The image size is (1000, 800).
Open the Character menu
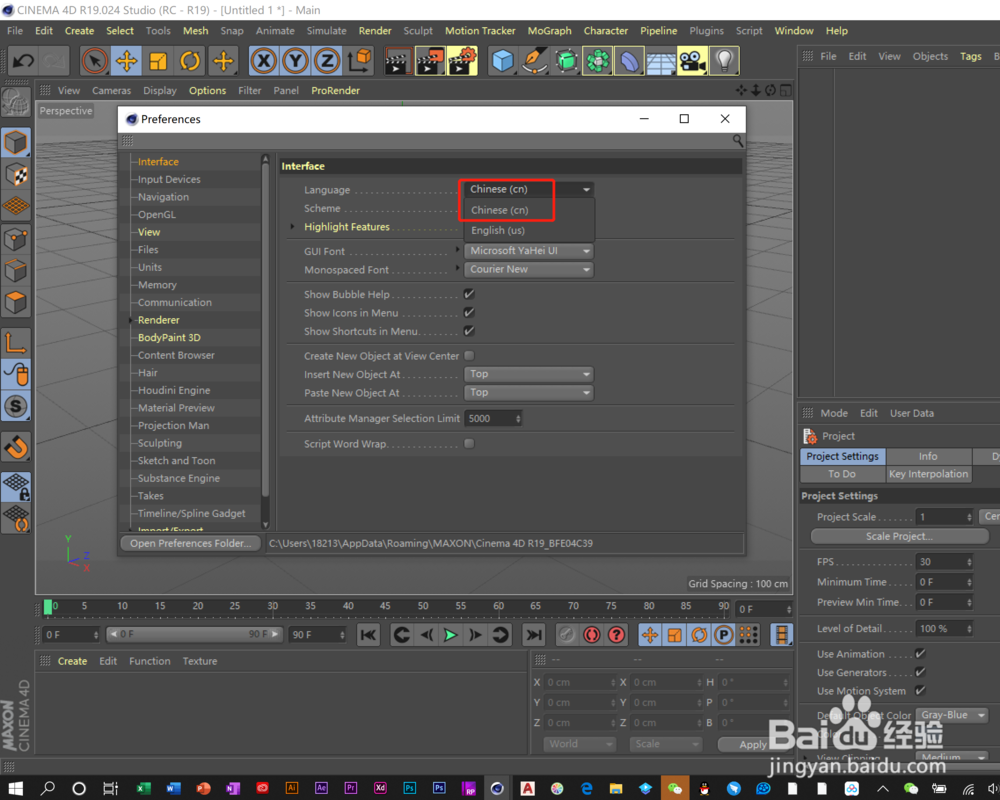605,31
